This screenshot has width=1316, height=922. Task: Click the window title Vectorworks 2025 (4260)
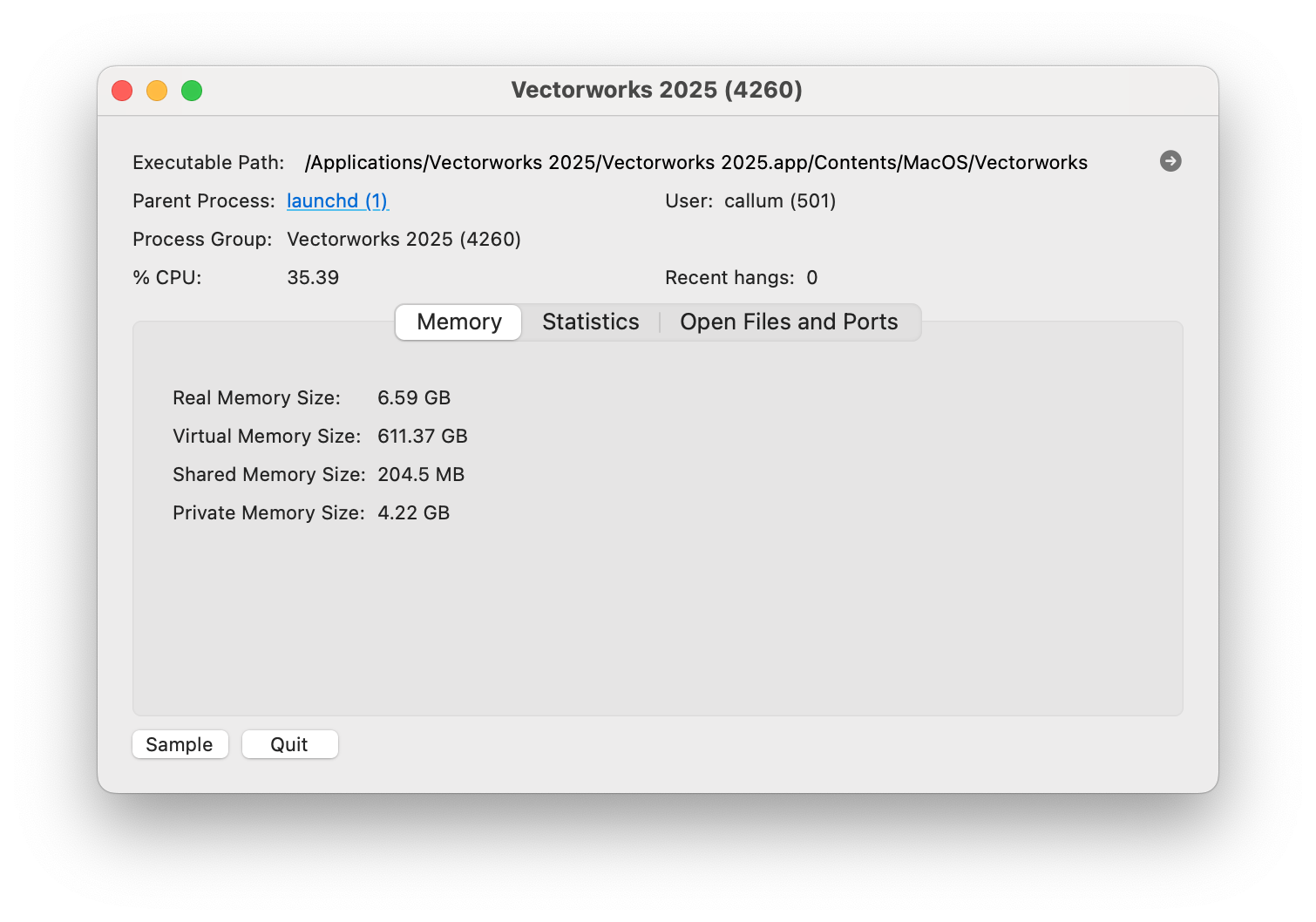(656, 91)
